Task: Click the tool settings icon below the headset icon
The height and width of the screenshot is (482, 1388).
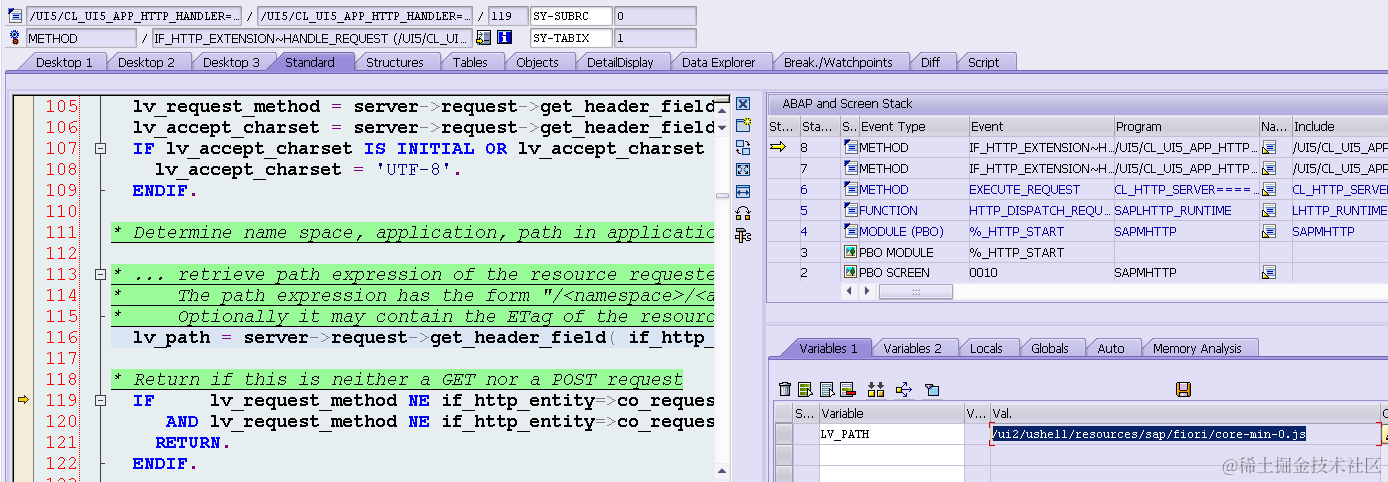Action: pos(743,235)
